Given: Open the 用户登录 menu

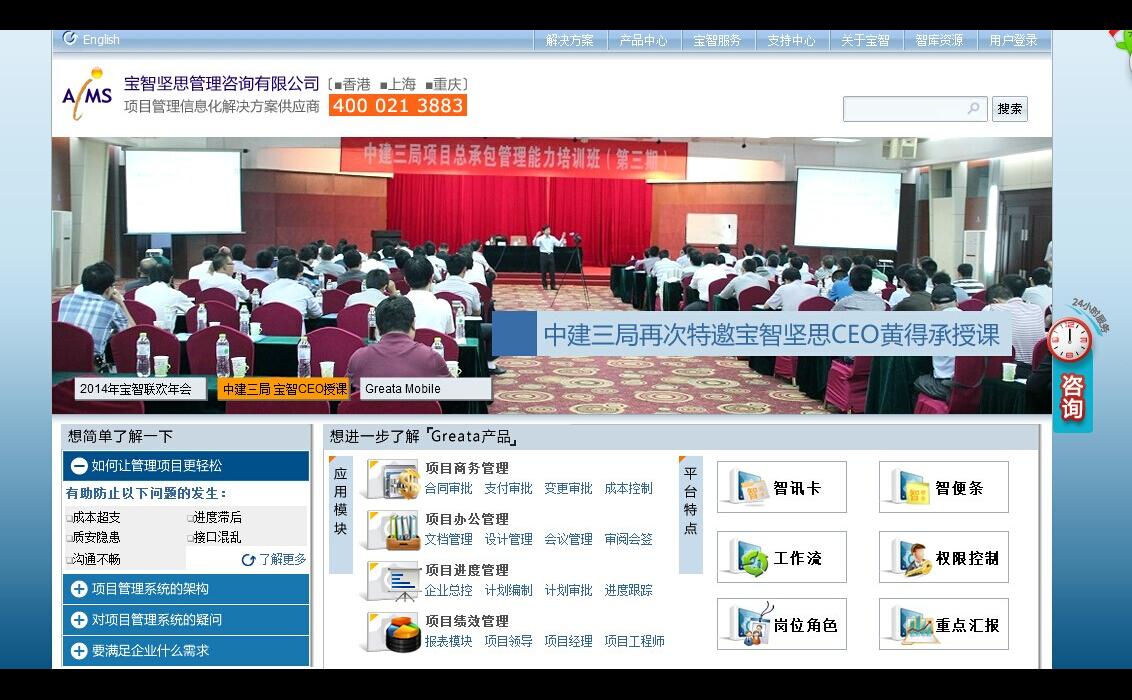Looking at the screenshot, I should tap(1013, 40).
